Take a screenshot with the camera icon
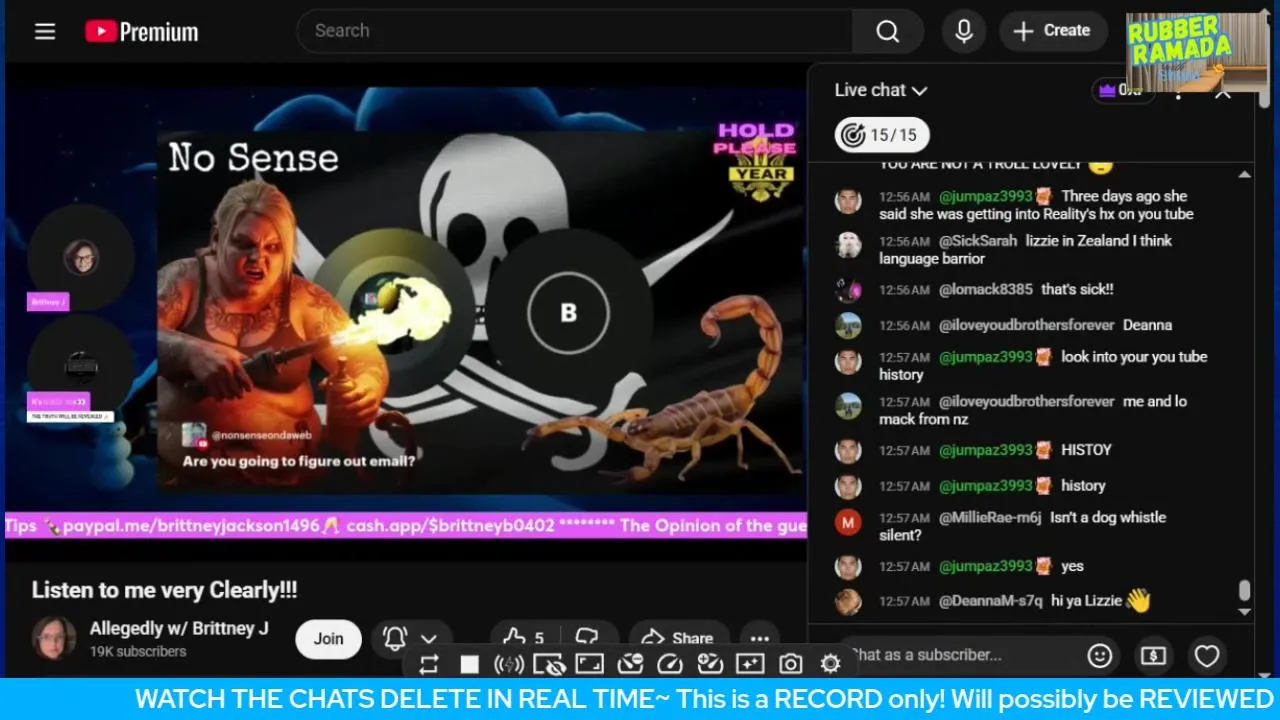This screenshot has width=1280, height=720. (790, 664)
